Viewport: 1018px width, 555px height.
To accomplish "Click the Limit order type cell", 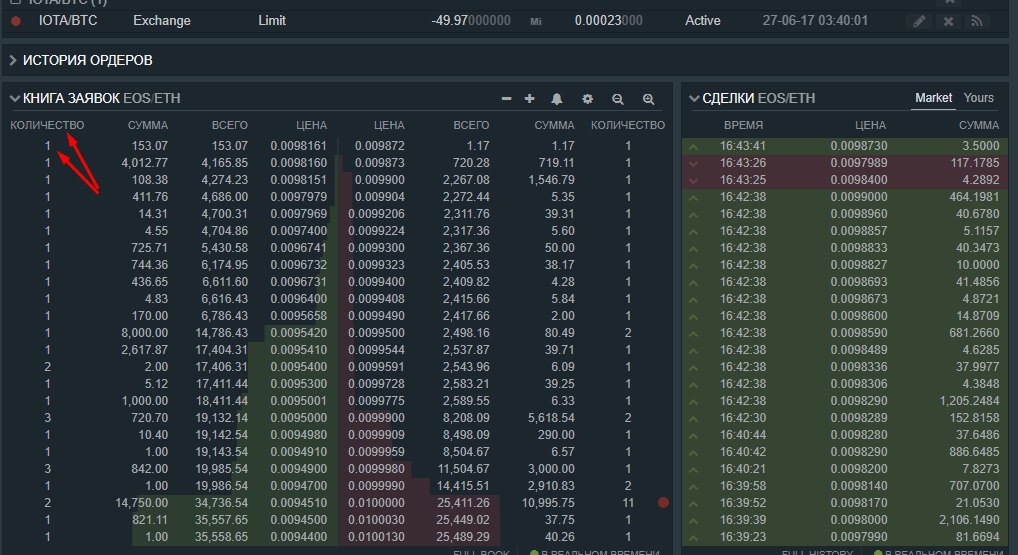I will pyautogui.click(x=271, y=21).
